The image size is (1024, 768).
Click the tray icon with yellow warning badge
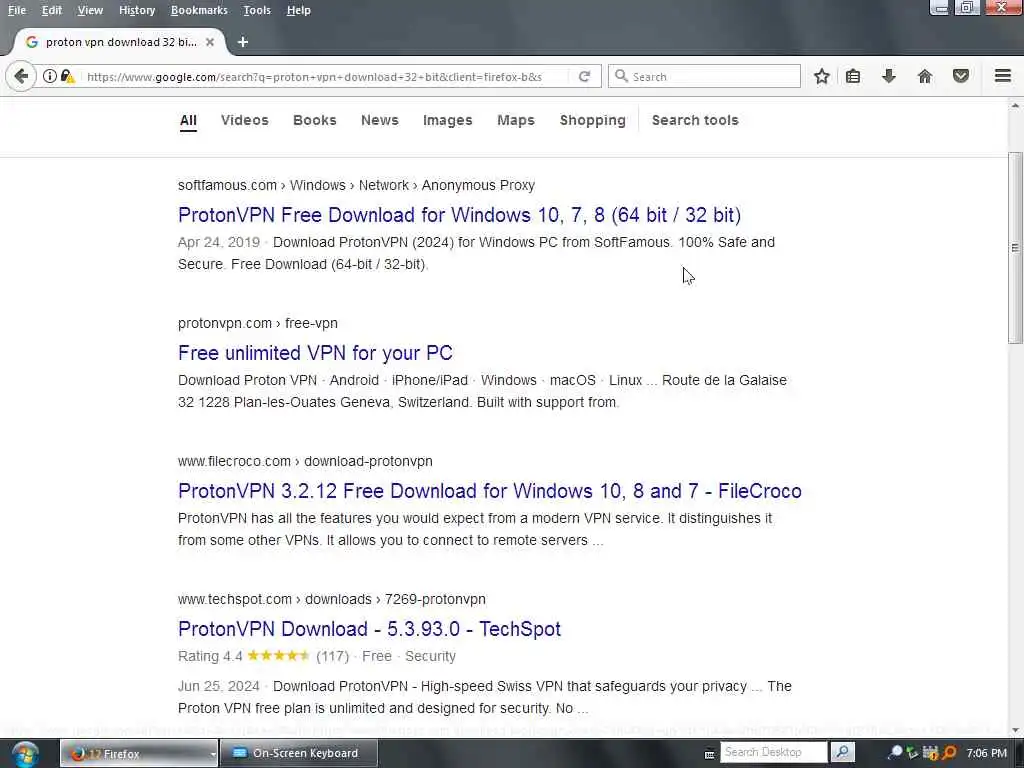[931, 753]
